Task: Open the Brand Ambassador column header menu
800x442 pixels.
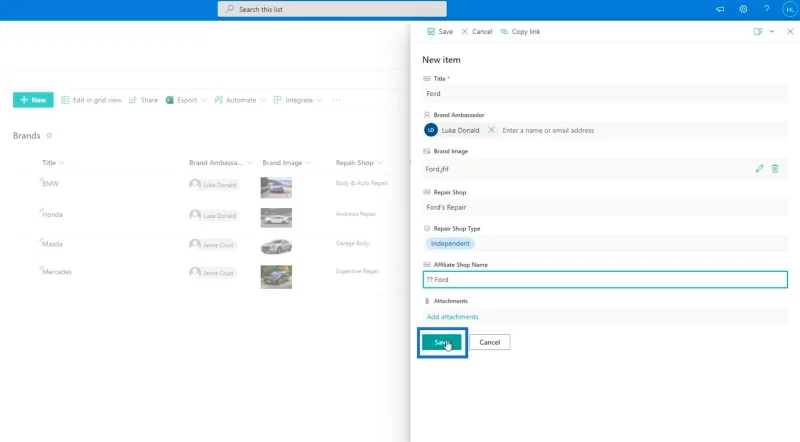Action: (220, 163)
